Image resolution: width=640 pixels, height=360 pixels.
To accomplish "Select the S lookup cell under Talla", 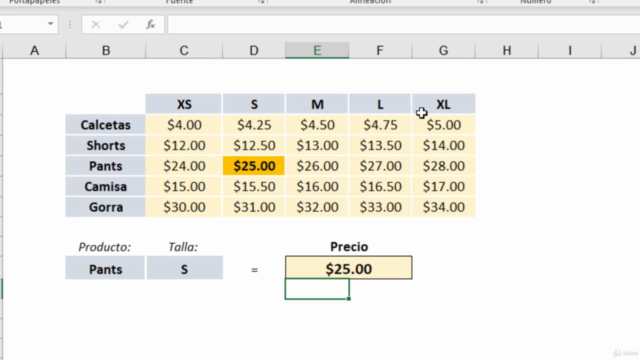I will point(184,268).
